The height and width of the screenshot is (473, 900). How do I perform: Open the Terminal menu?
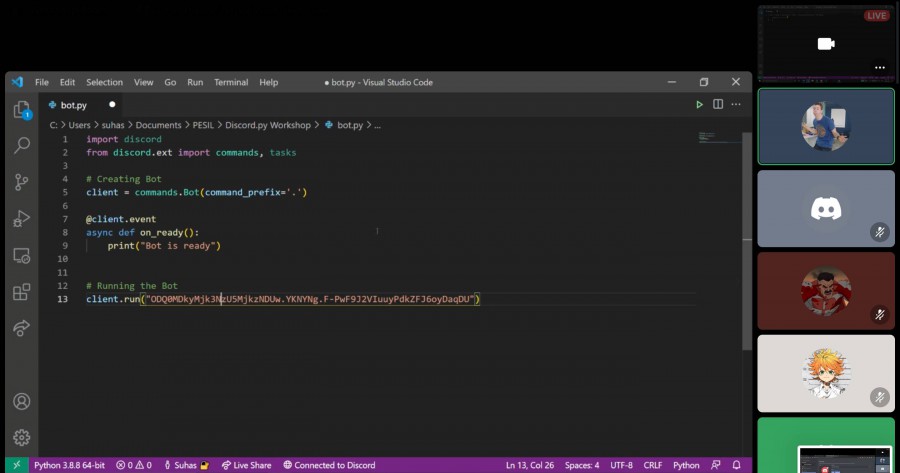tap(231, 82)
